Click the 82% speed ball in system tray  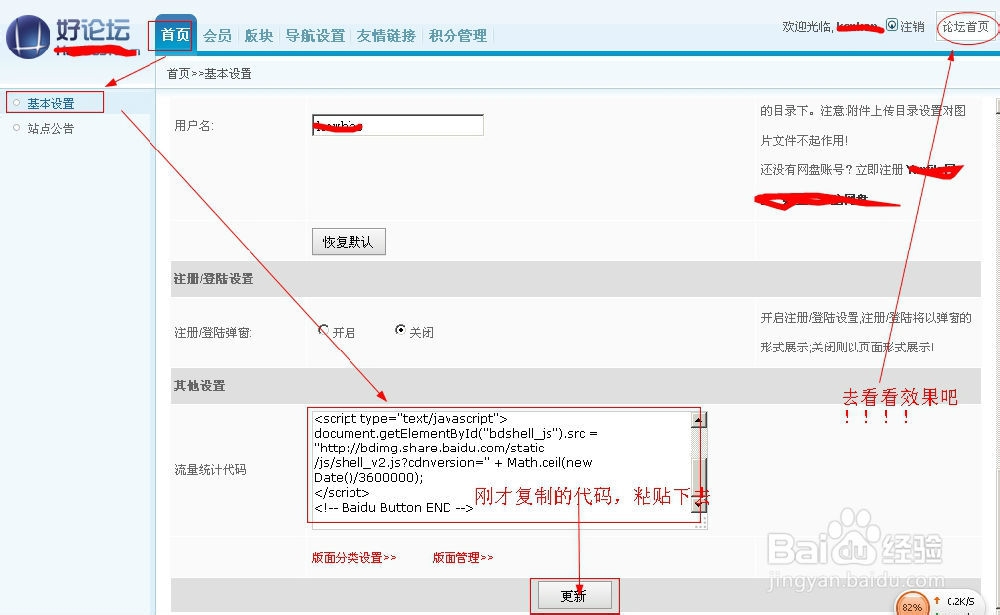tap(913, 604)
